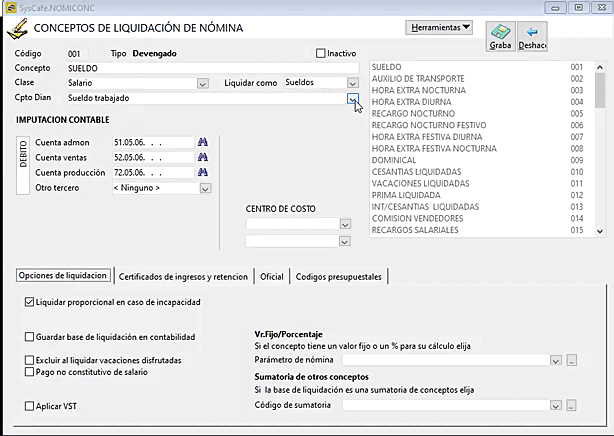The width and height of the screenshot is (614, 436).
Task: Click the pencil notepad icon in header
Action: click(18, 29)
